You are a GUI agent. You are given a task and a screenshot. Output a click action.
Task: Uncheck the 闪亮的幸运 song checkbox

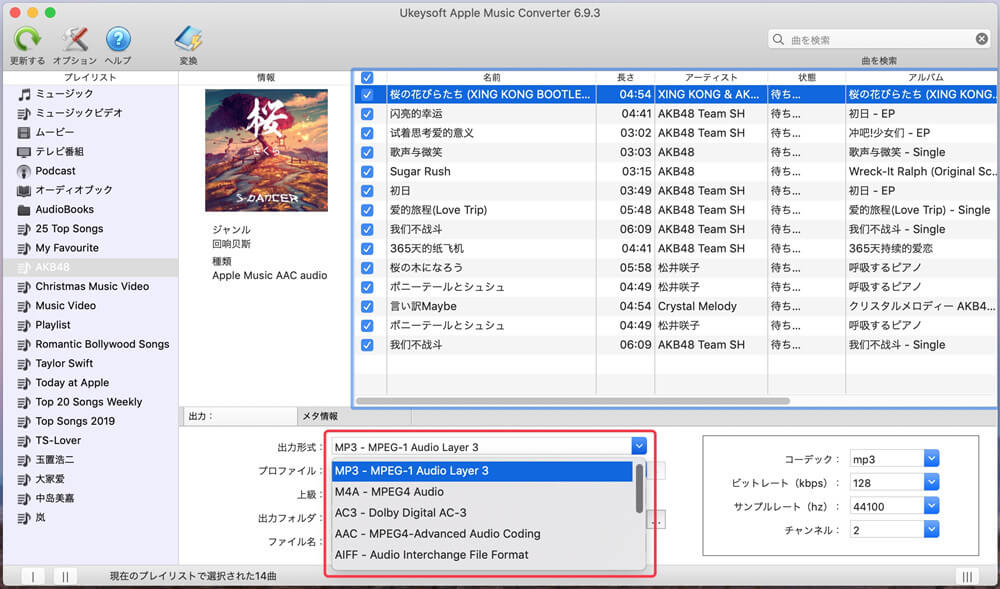coord(367,113)
